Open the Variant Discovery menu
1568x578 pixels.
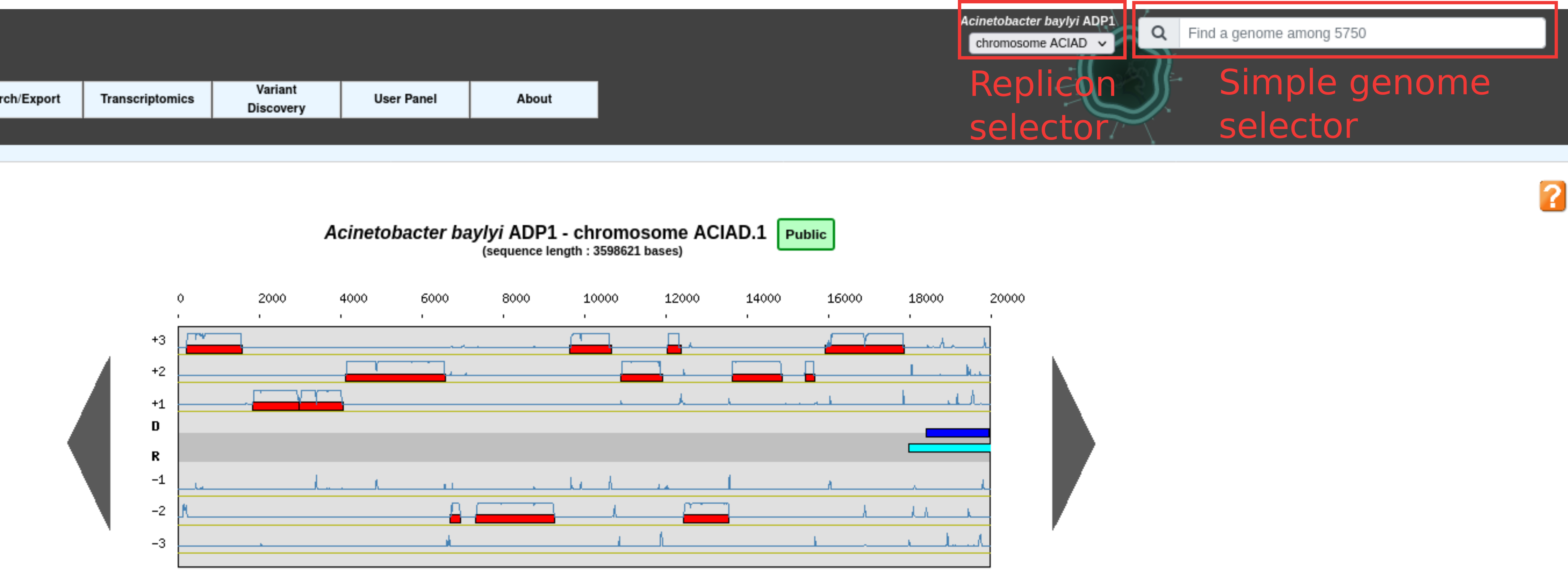276,99
